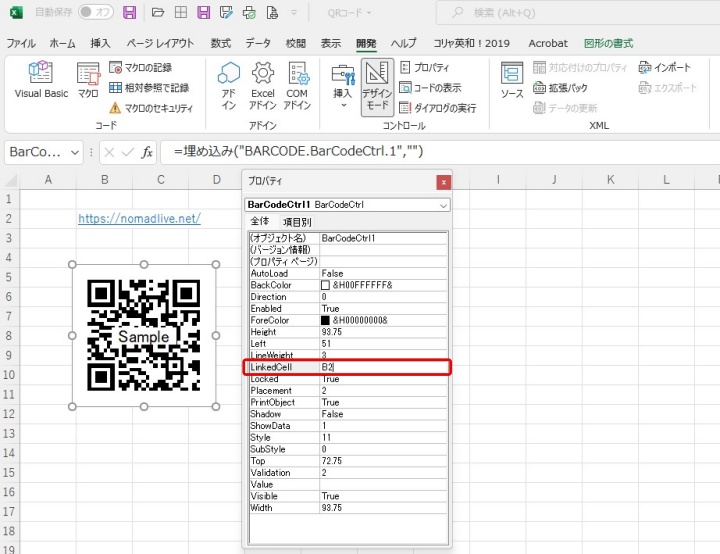The width and height of the screenshot is (720, 554).
Task: Open the Help (ヘルプ) tab
Action: [403, 43]
